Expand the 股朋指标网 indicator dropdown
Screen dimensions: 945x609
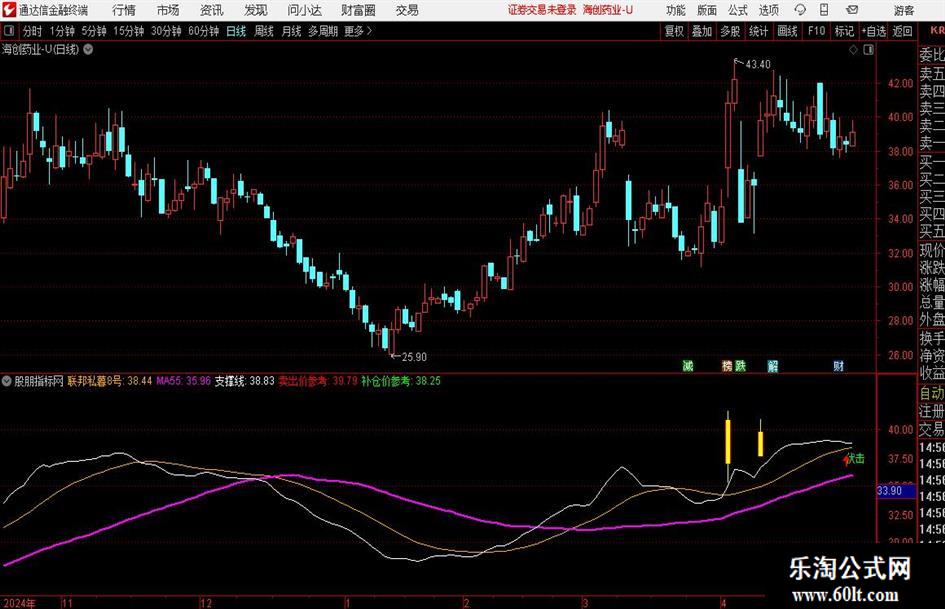[7, 380]
